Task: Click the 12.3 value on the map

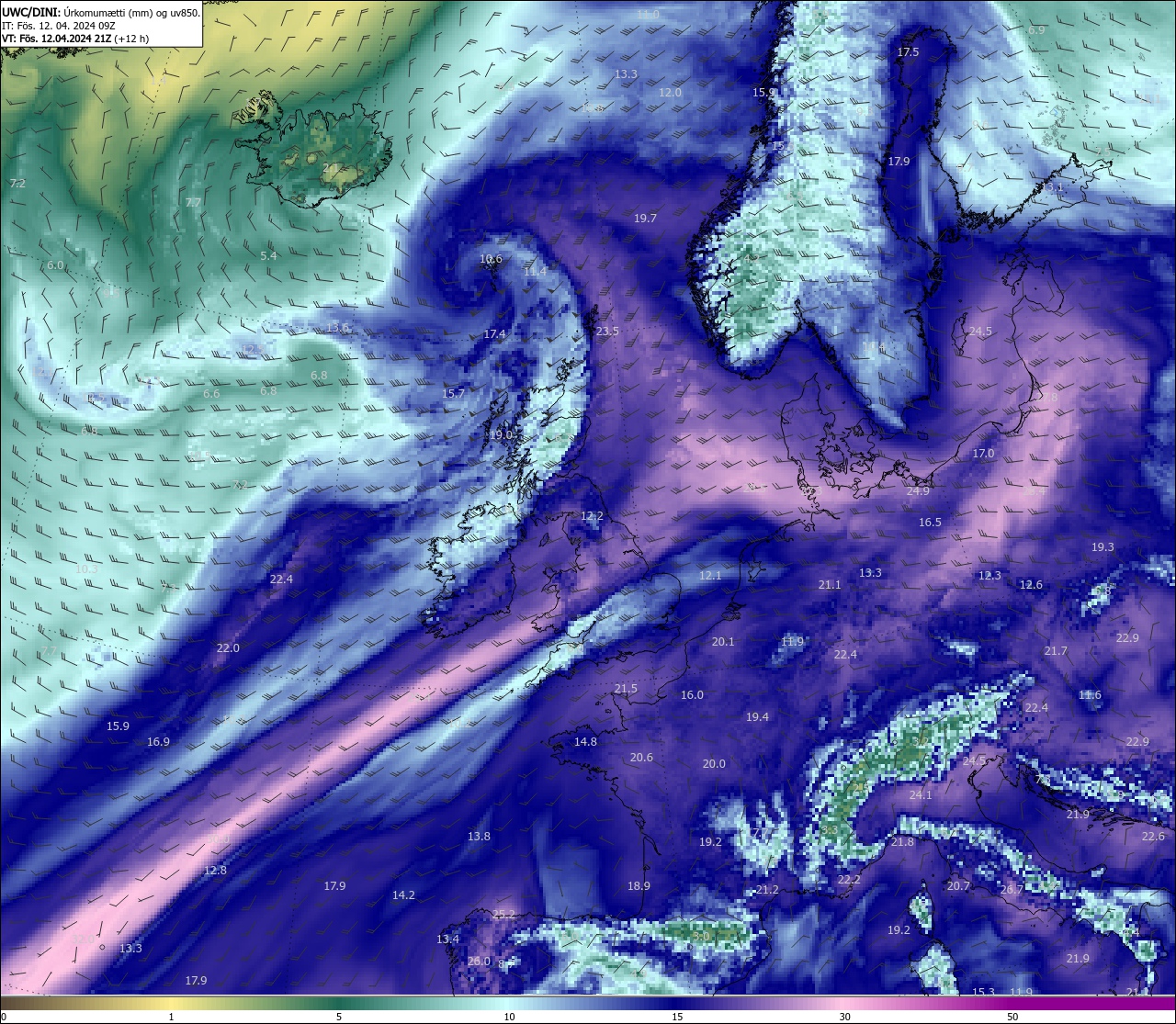Action: tap(989, 576)
